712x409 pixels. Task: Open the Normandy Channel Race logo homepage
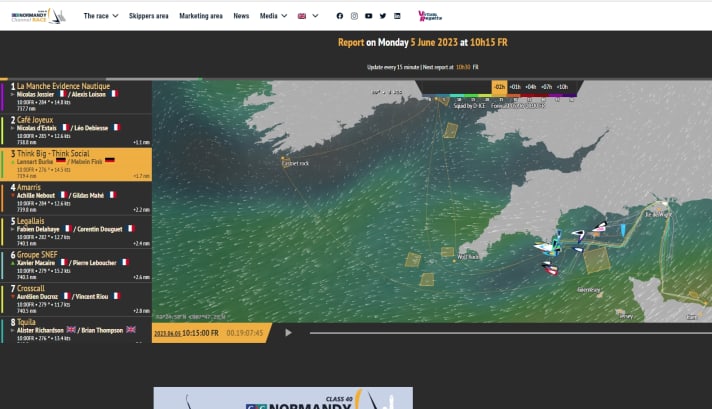(x=38, y=16)
